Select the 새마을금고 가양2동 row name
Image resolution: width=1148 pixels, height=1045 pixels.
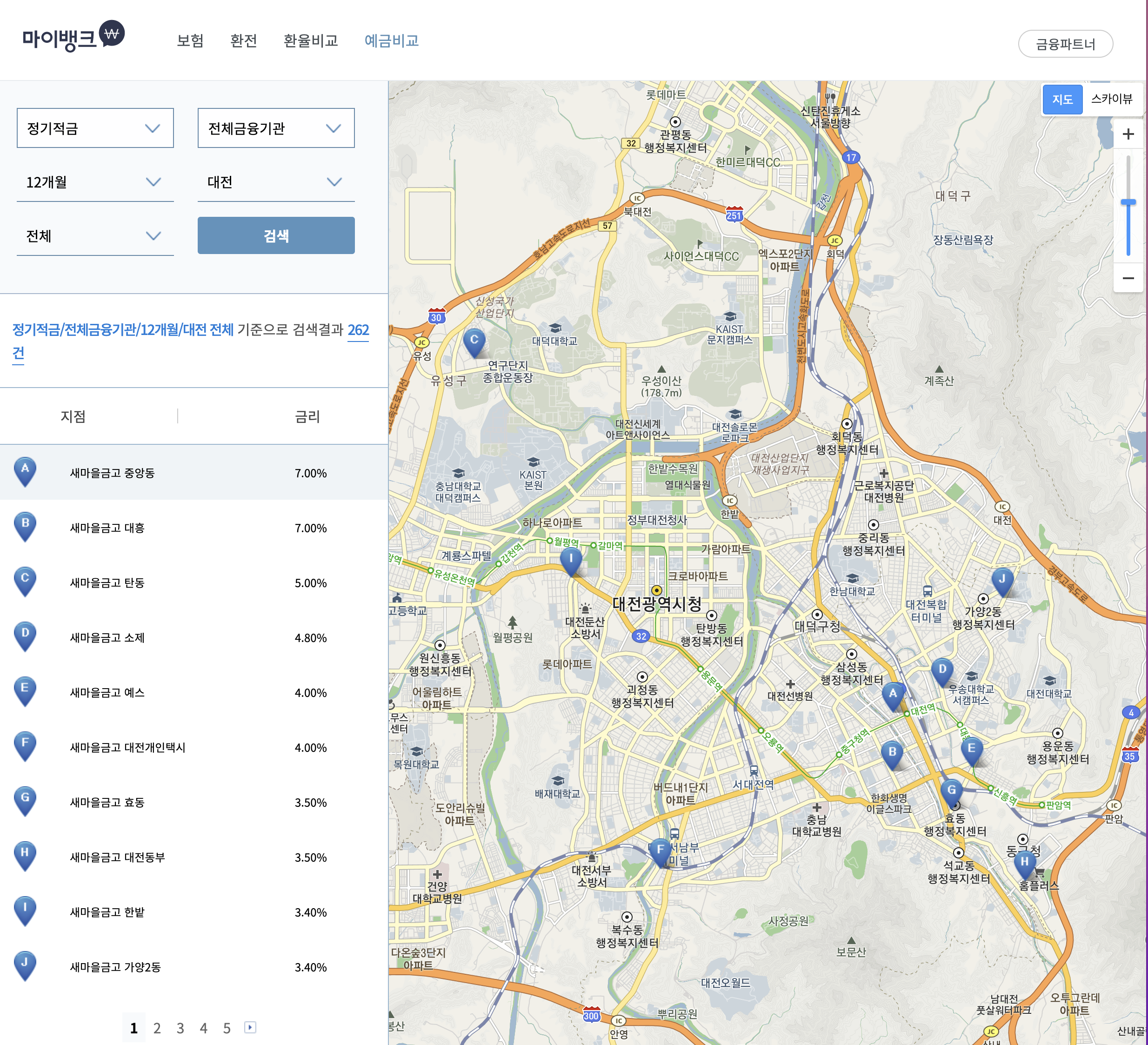pyautogui.click(x=115, y=967)
